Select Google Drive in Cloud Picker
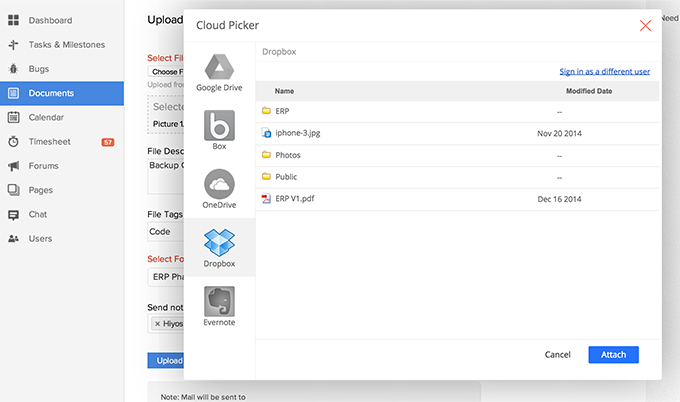The width and height of the screenshot is (680, 402). pyautogui.click(x=219, y=72)
